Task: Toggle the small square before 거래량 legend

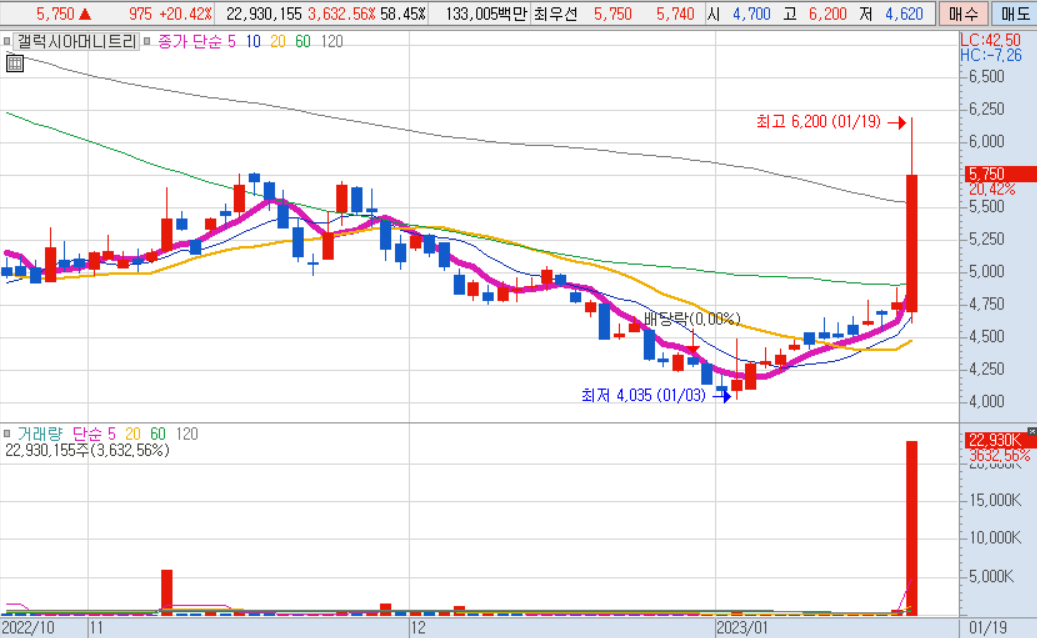Action: pyautogui.click(x=7, y=434)
